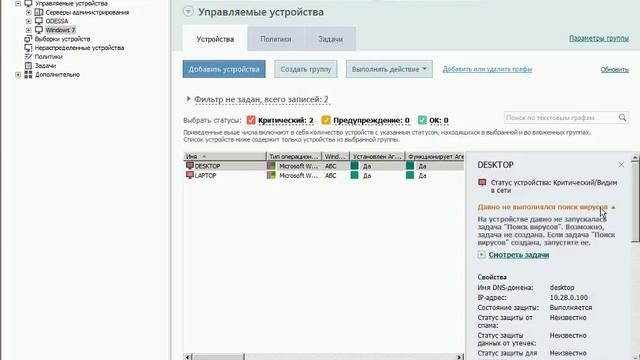
Task: Expand the ODESSA group node
Action: coord(29,21)
